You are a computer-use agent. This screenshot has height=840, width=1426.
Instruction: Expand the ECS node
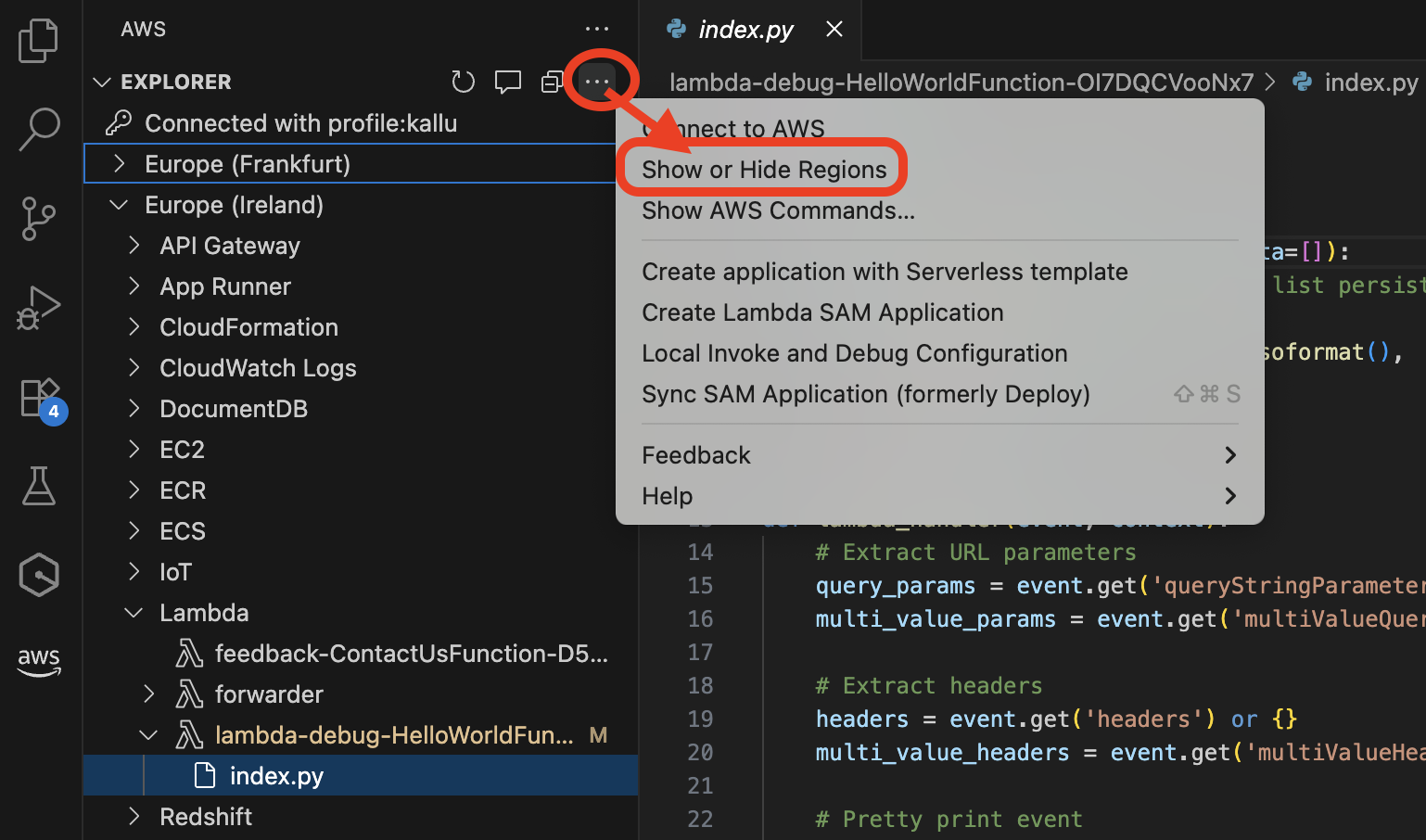[x=134, y=531]
